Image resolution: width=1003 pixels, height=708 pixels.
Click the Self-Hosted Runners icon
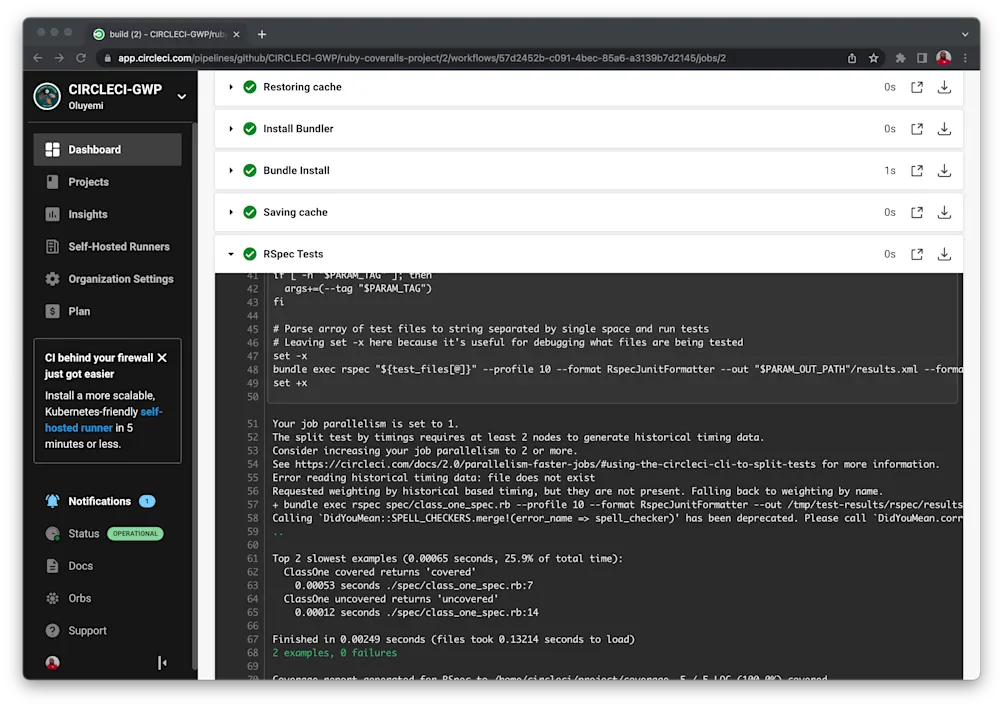tap(52, 246)
